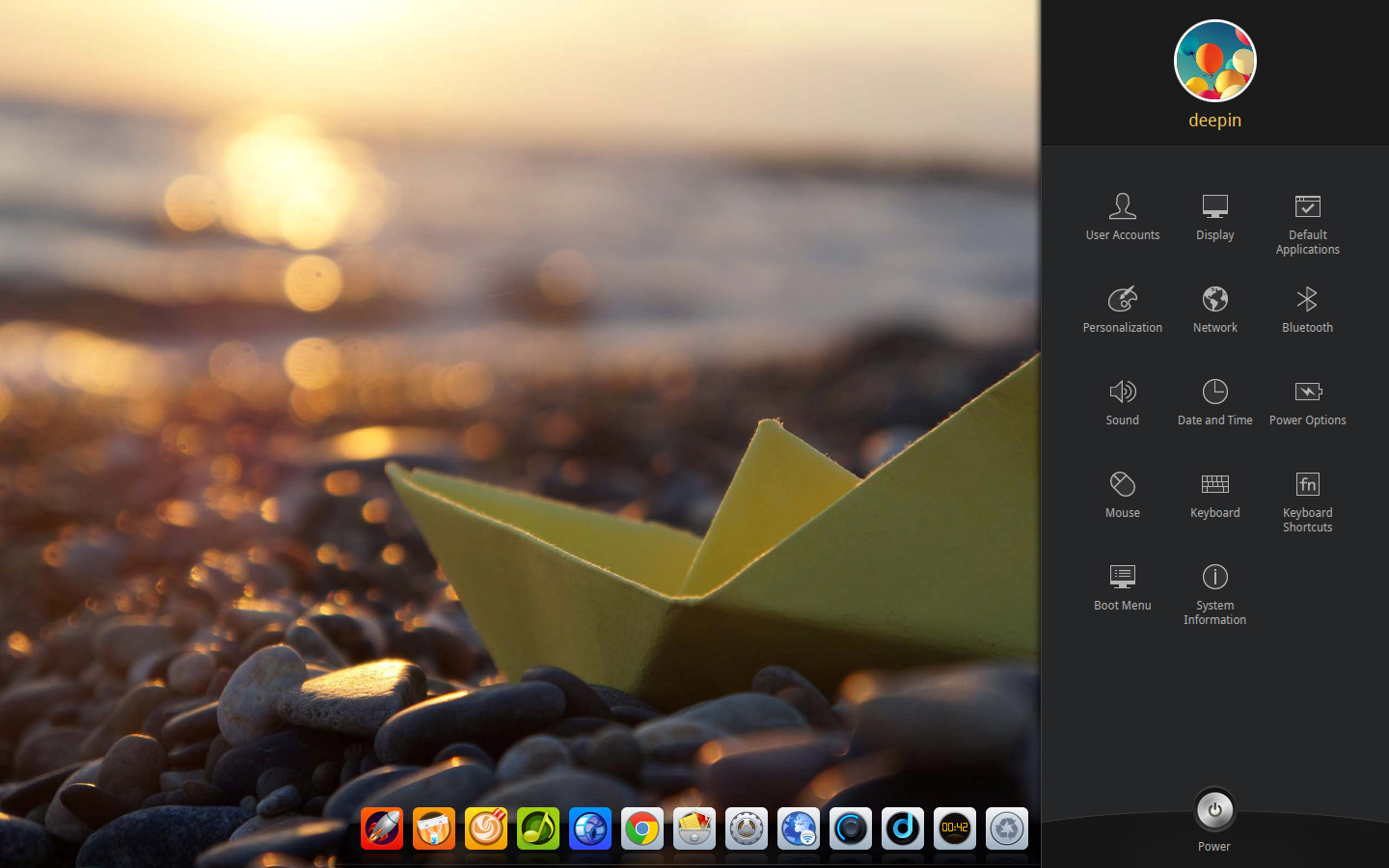Open Deepin Store shopping-basket dock icon
The image size is (1389, 868).
point(434,828)
